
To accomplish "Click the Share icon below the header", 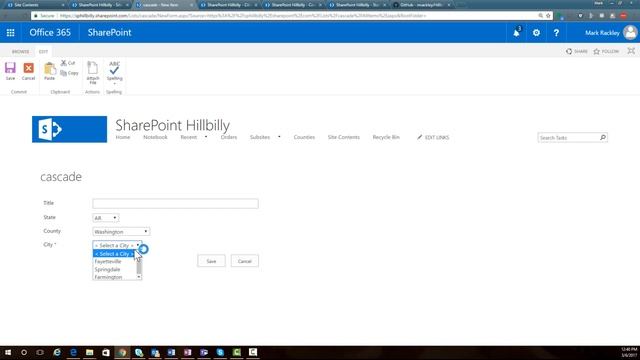I will (x=569, y=51).
